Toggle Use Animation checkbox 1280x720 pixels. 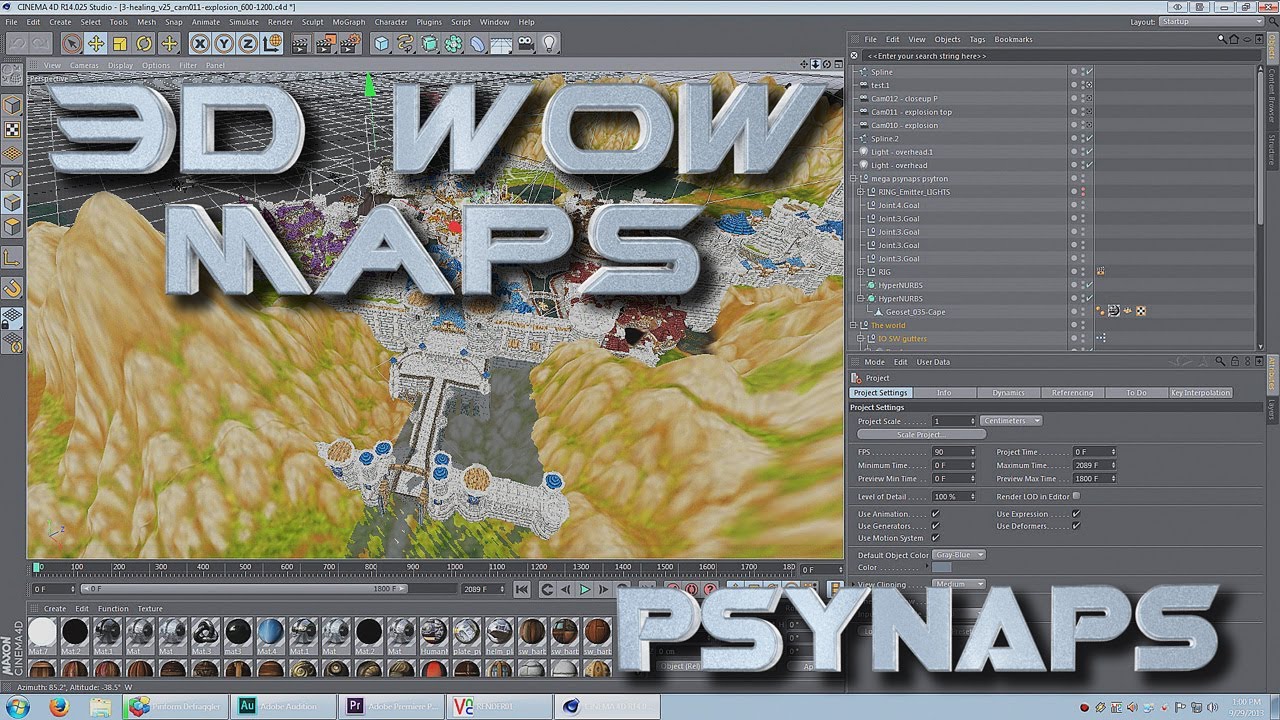pyautogui.click(x=935, y=514)
